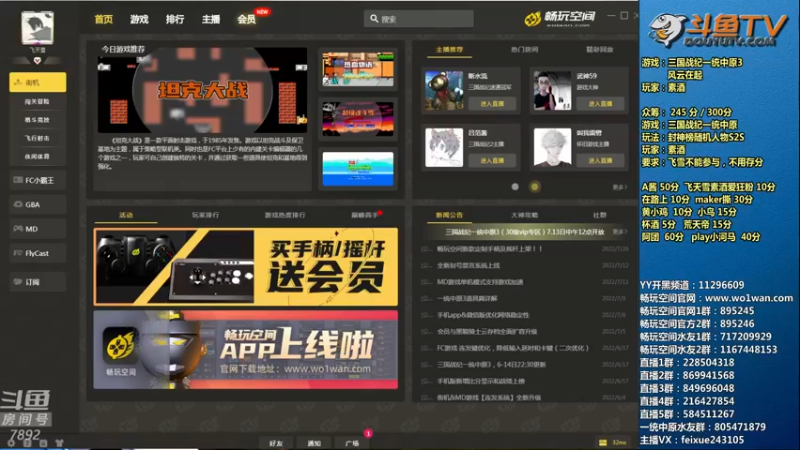The height and width of the screenshot is (450, 800).
Task: Open the FC小霸王 platform in sidebar
Action: [38, 180]
